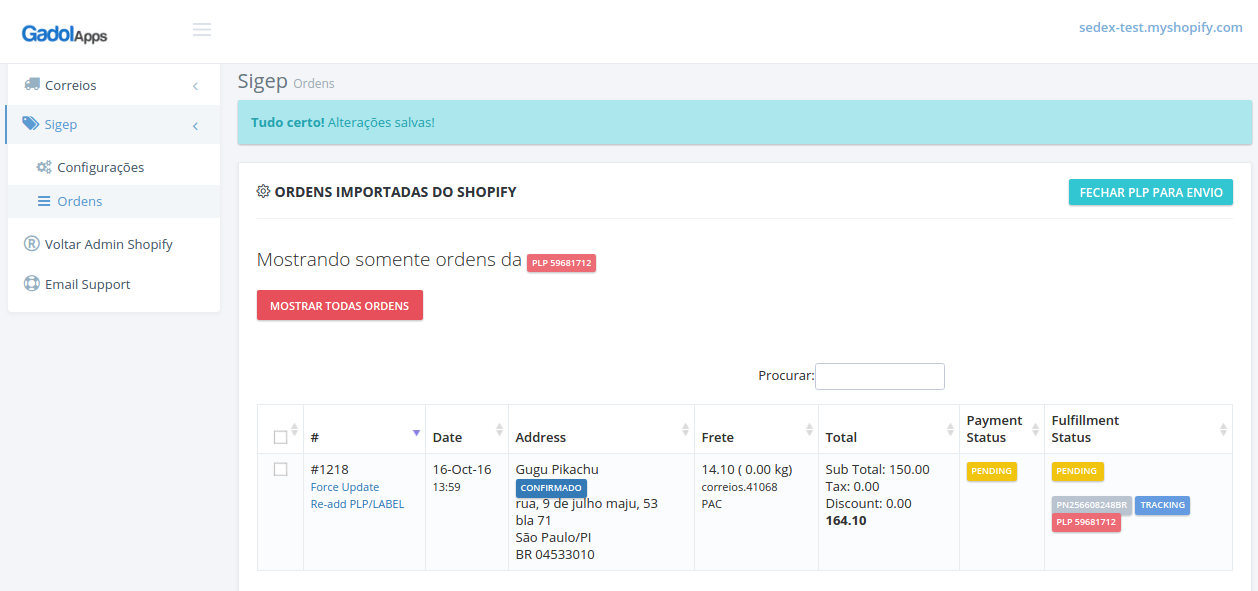Open sedex-test.myshopify.com store link
This screenshot has height=591, width=1258.
tap(1161, 28)
